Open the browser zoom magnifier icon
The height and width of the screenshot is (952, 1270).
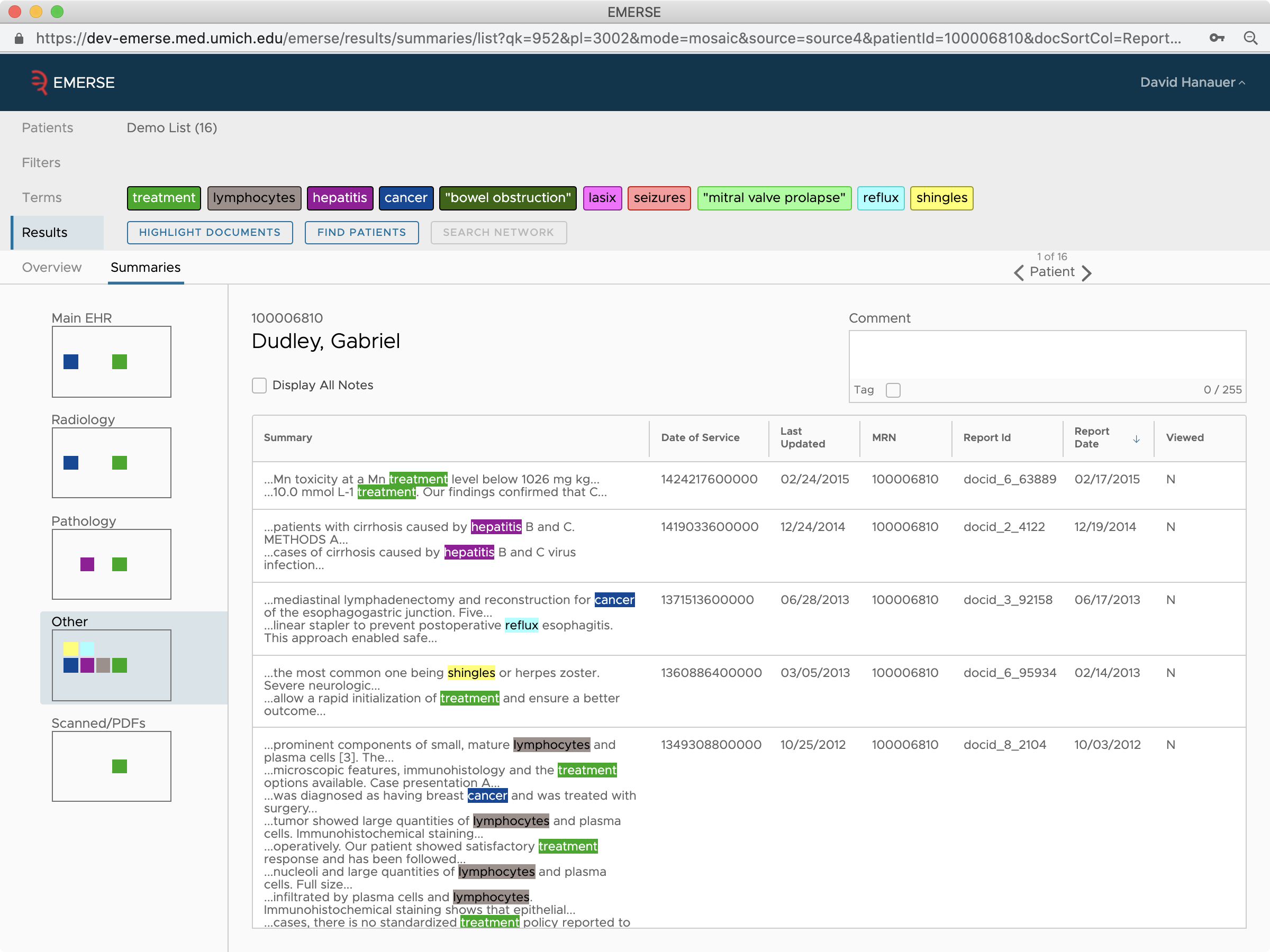(x=1250, y=38)
